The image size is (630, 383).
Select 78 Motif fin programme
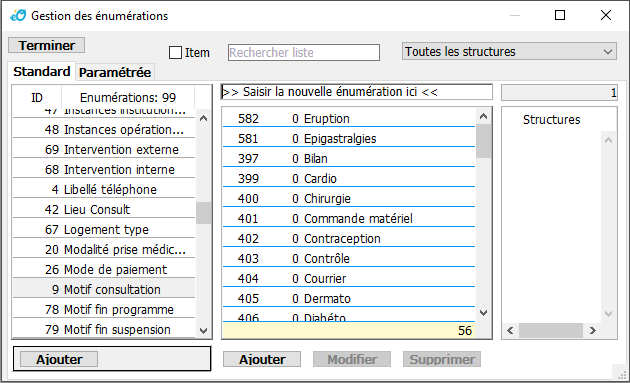(104, 309)
